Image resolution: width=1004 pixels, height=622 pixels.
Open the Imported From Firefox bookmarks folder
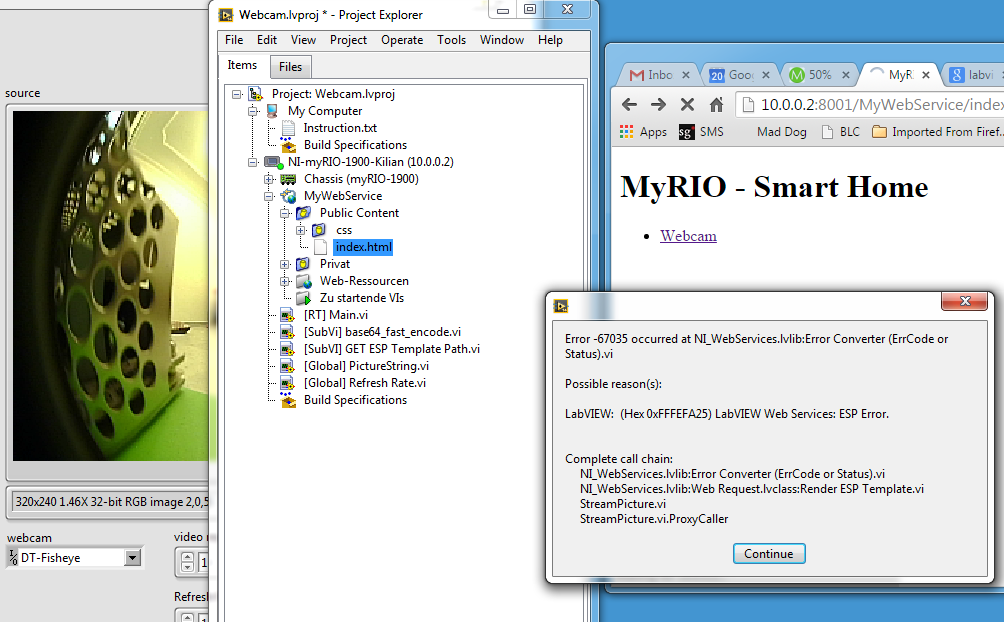[937, 132]
